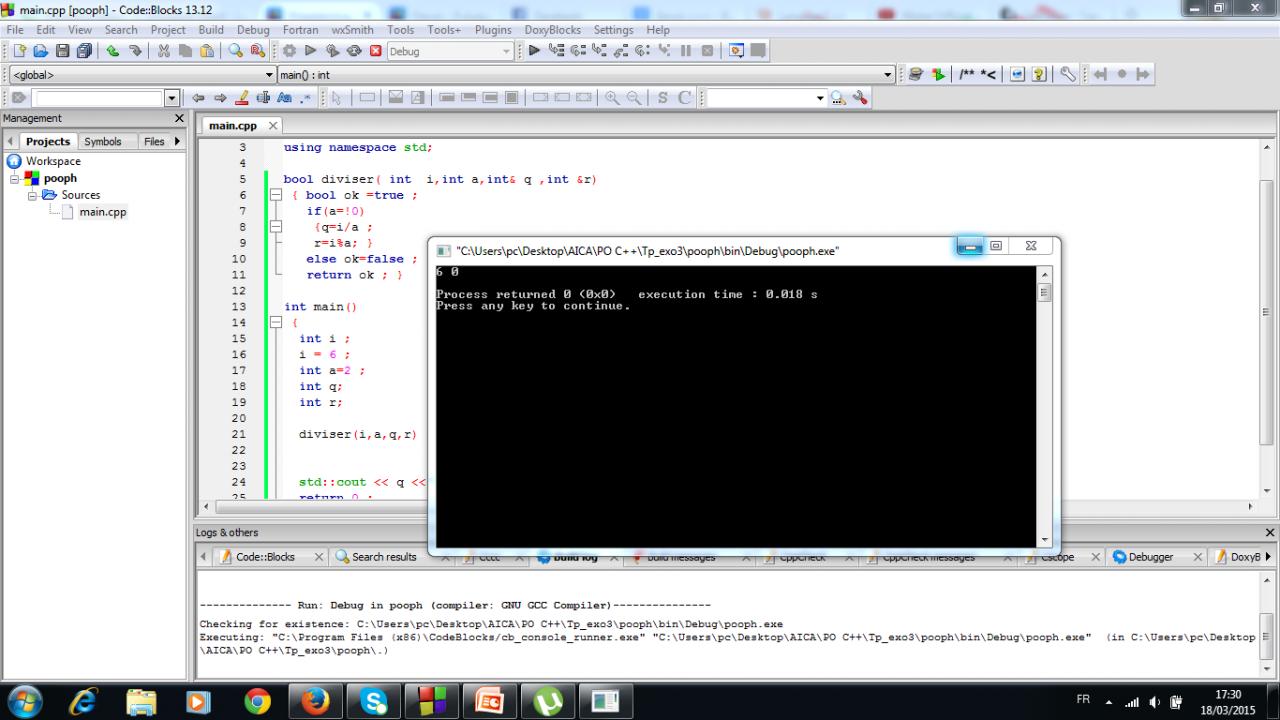Open the Debug build target dropdown

click(506, 51)
